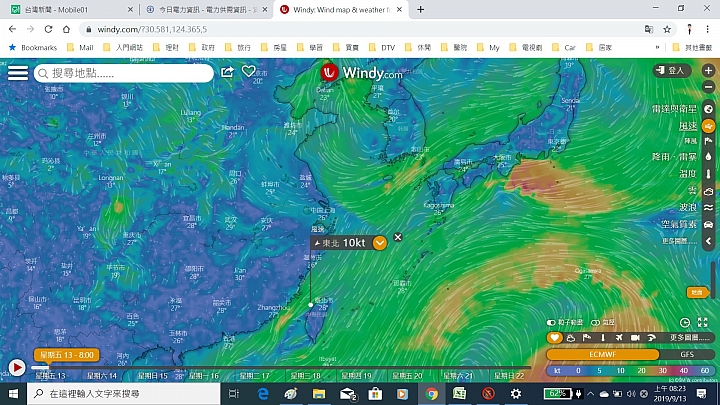Select the temperature thermometer layer icon
Viewport: 720px width, 405px height.
[709, 174]
